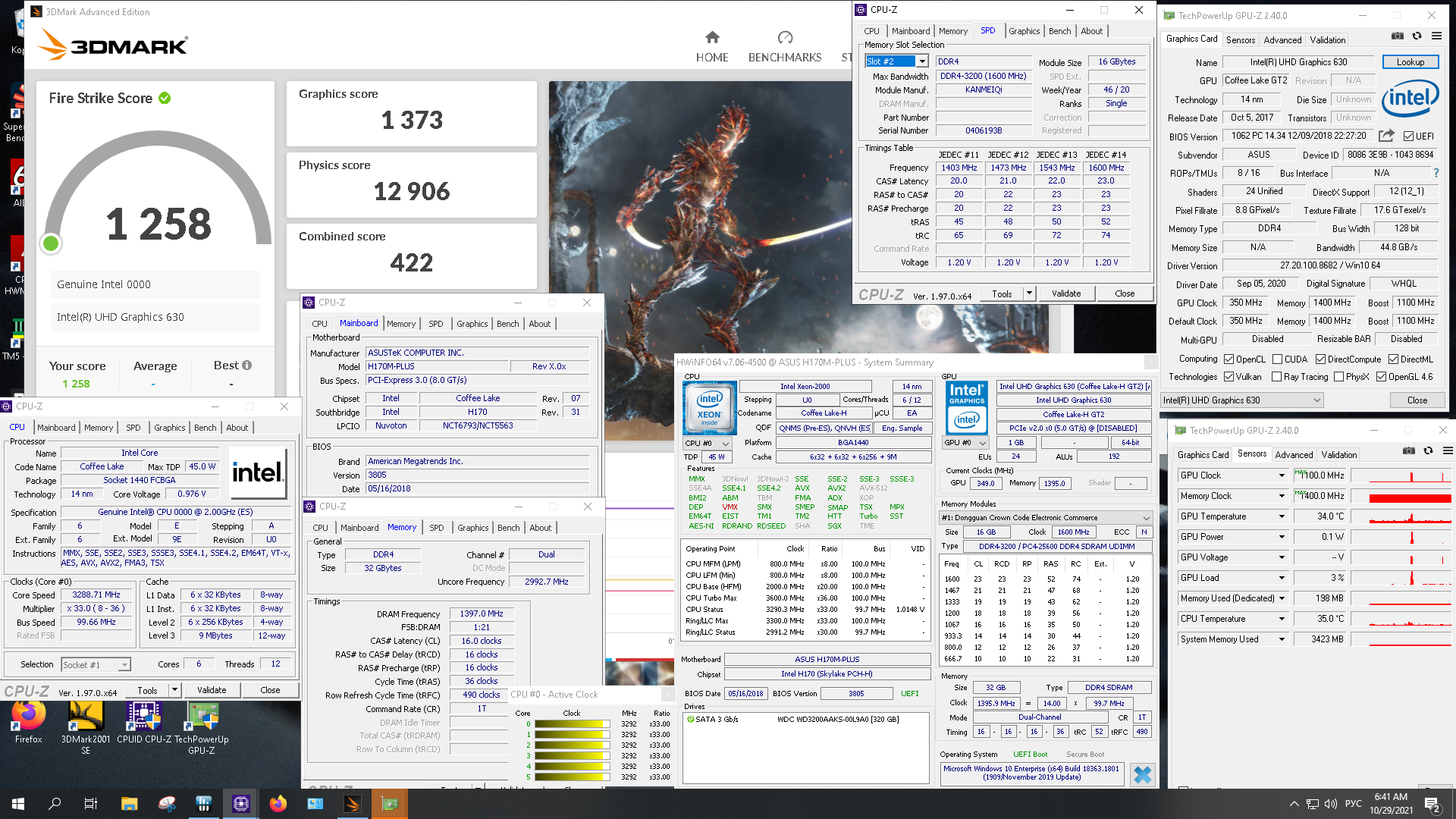Click the Firefox icon in the taskbar
Screen dimensions: 1456x819
[278, 804]
